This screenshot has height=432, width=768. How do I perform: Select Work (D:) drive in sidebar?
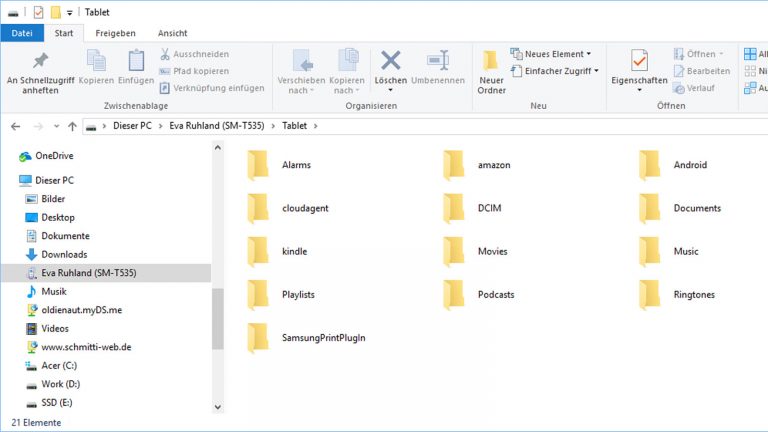coord(60,384)
